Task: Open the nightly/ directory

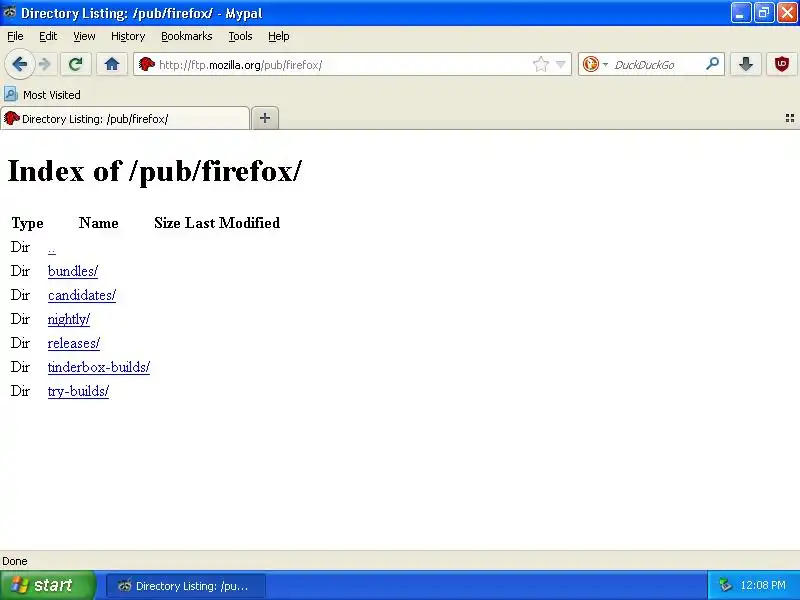Action: [68, 319]
